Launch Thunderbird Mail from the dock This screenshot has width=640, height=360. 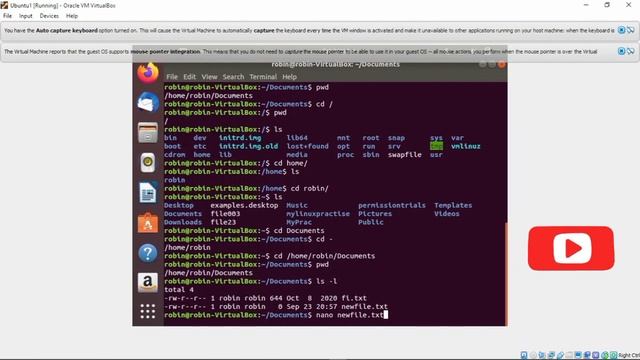148,102
